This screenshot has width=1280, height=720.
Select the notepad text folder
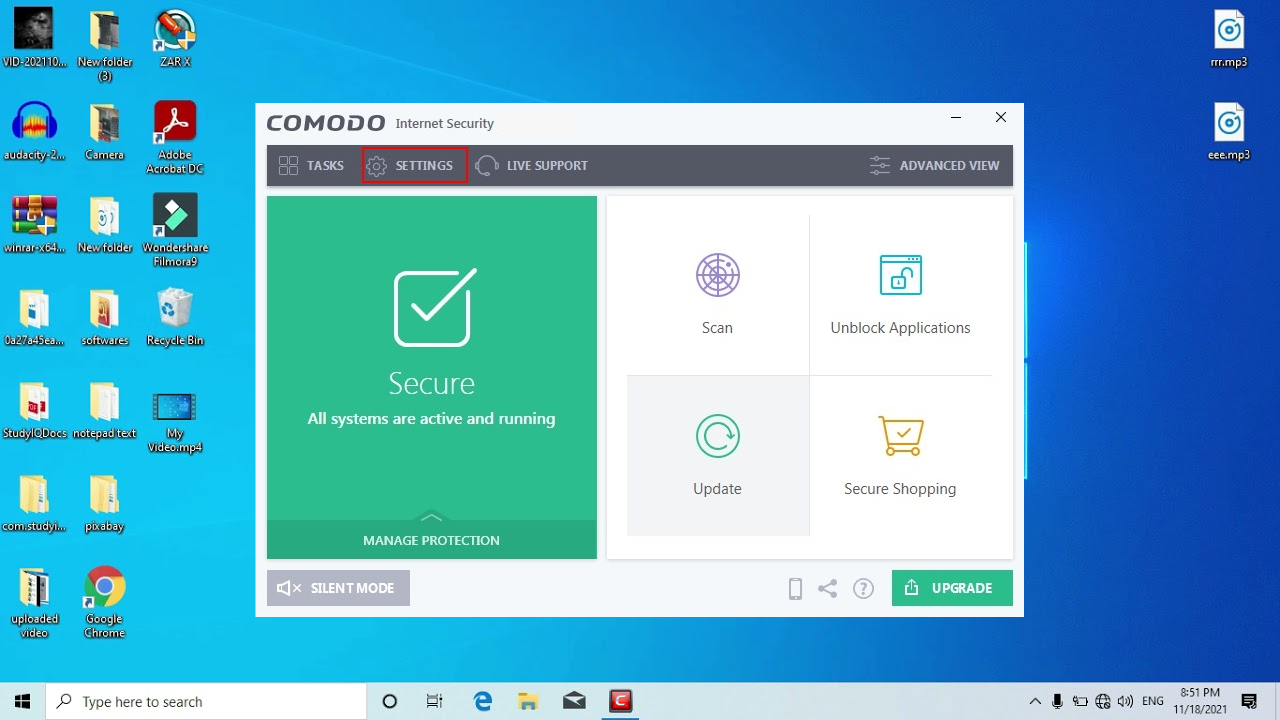point(104,410)
